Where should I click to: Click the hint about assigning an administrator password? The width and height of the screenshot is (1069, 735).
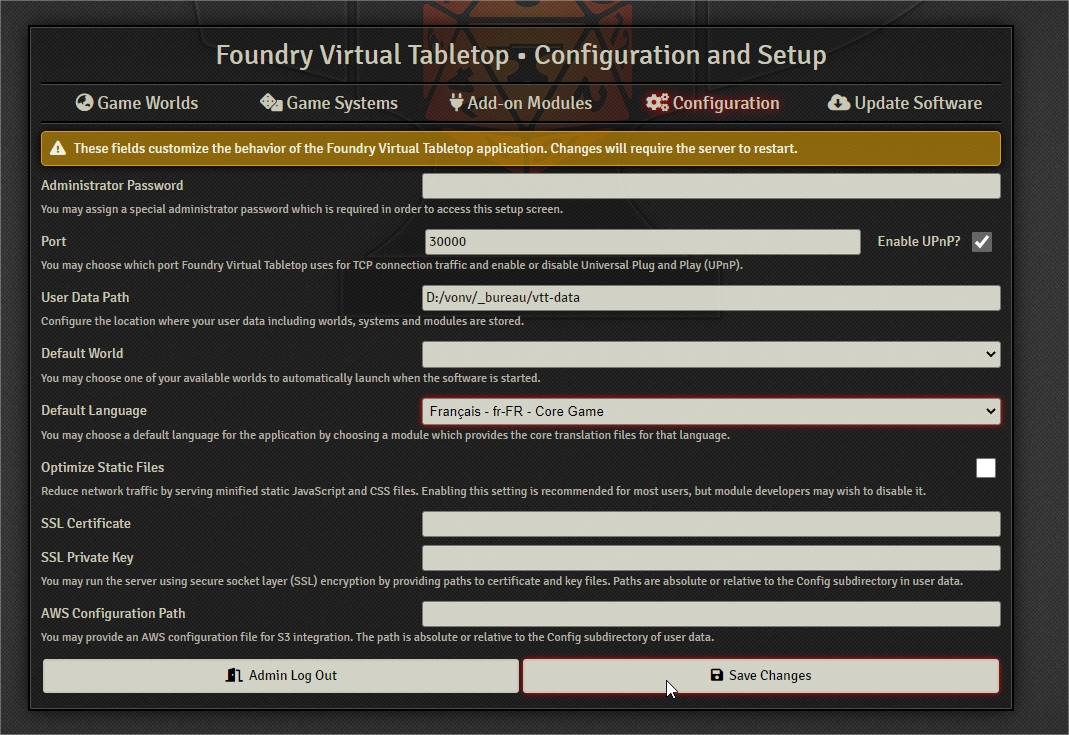[x=302, y=209]
